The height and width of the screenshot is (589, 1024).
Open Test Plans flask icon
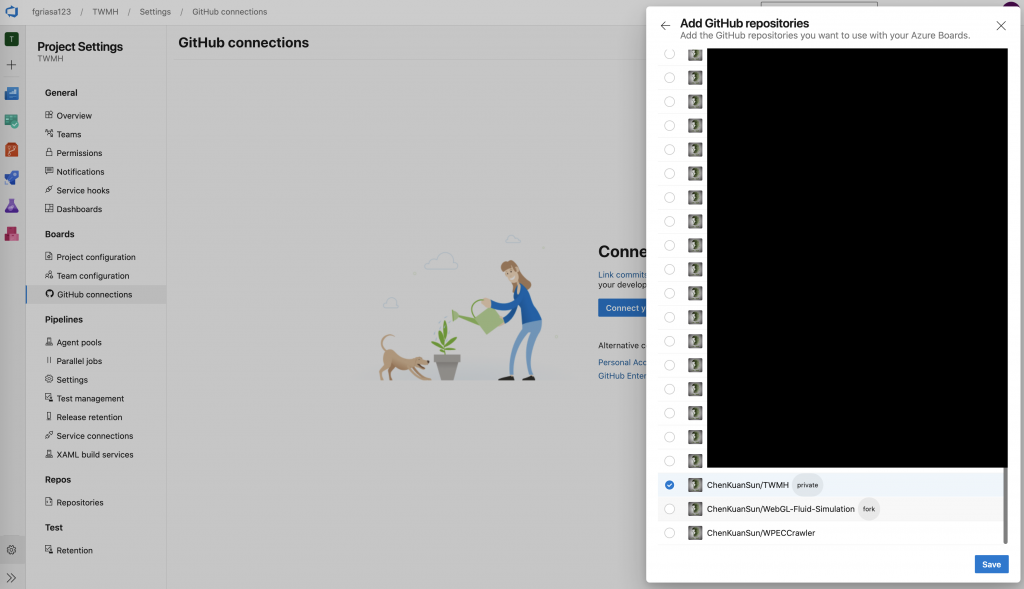click(x=12, y=206)
